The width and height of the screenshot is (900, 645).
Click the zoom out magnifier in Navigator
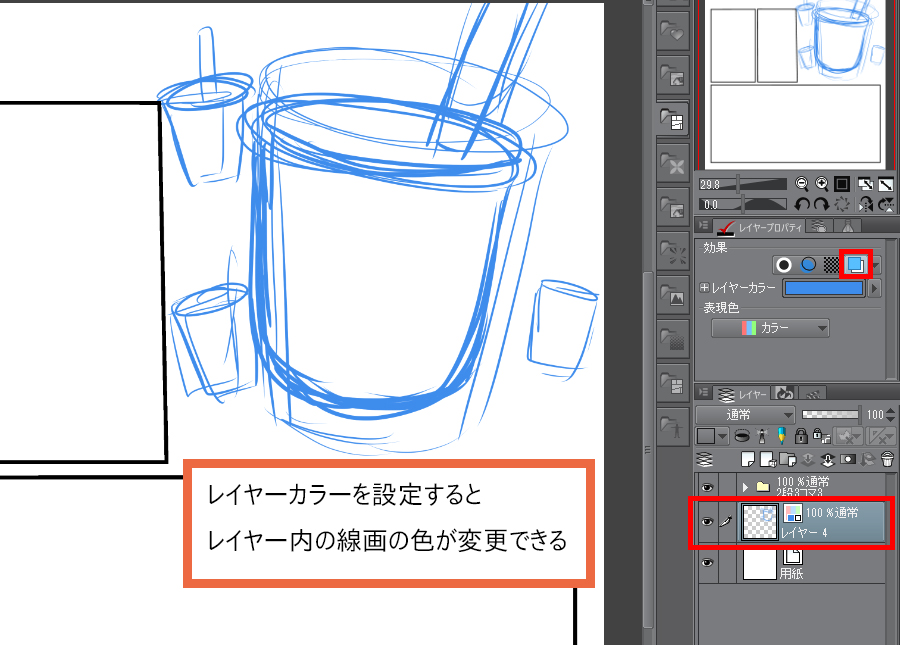tap(801, 184)
